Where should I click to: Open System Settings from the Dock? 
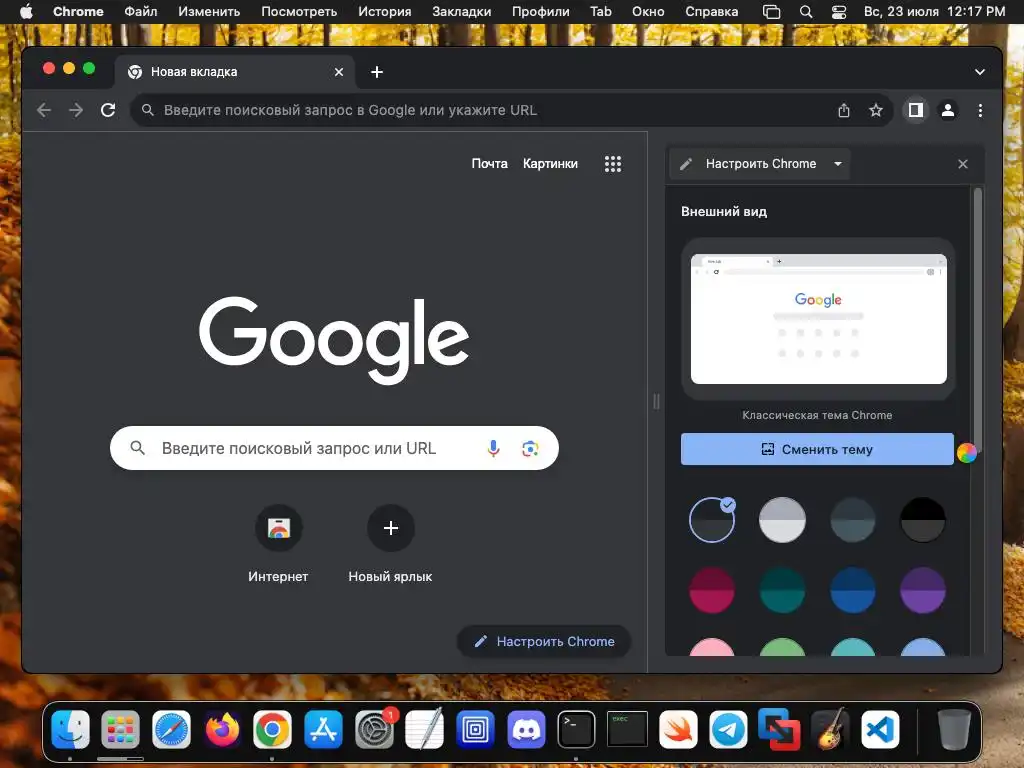click(x=374, y=729)
